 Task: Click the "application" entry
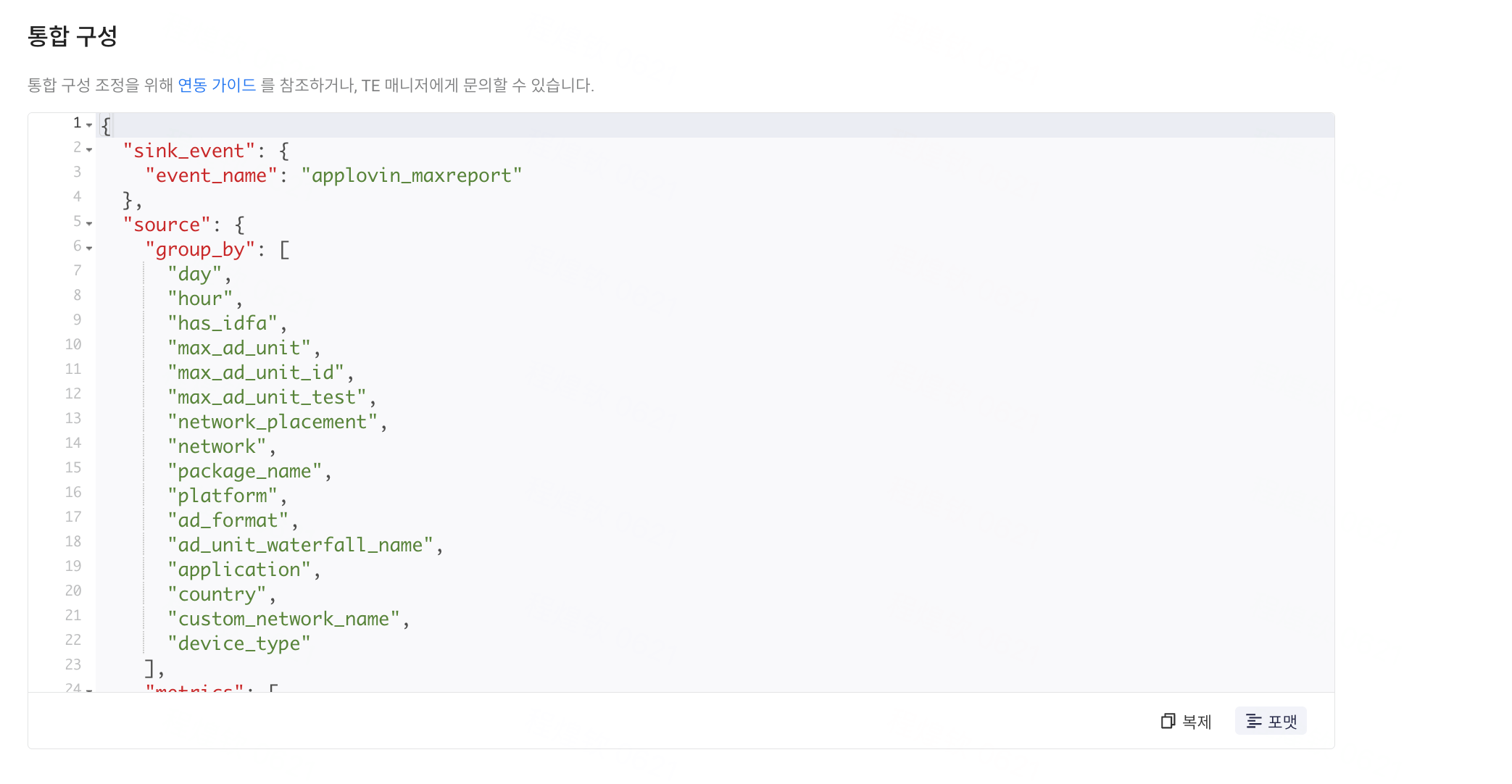[239, 570]
